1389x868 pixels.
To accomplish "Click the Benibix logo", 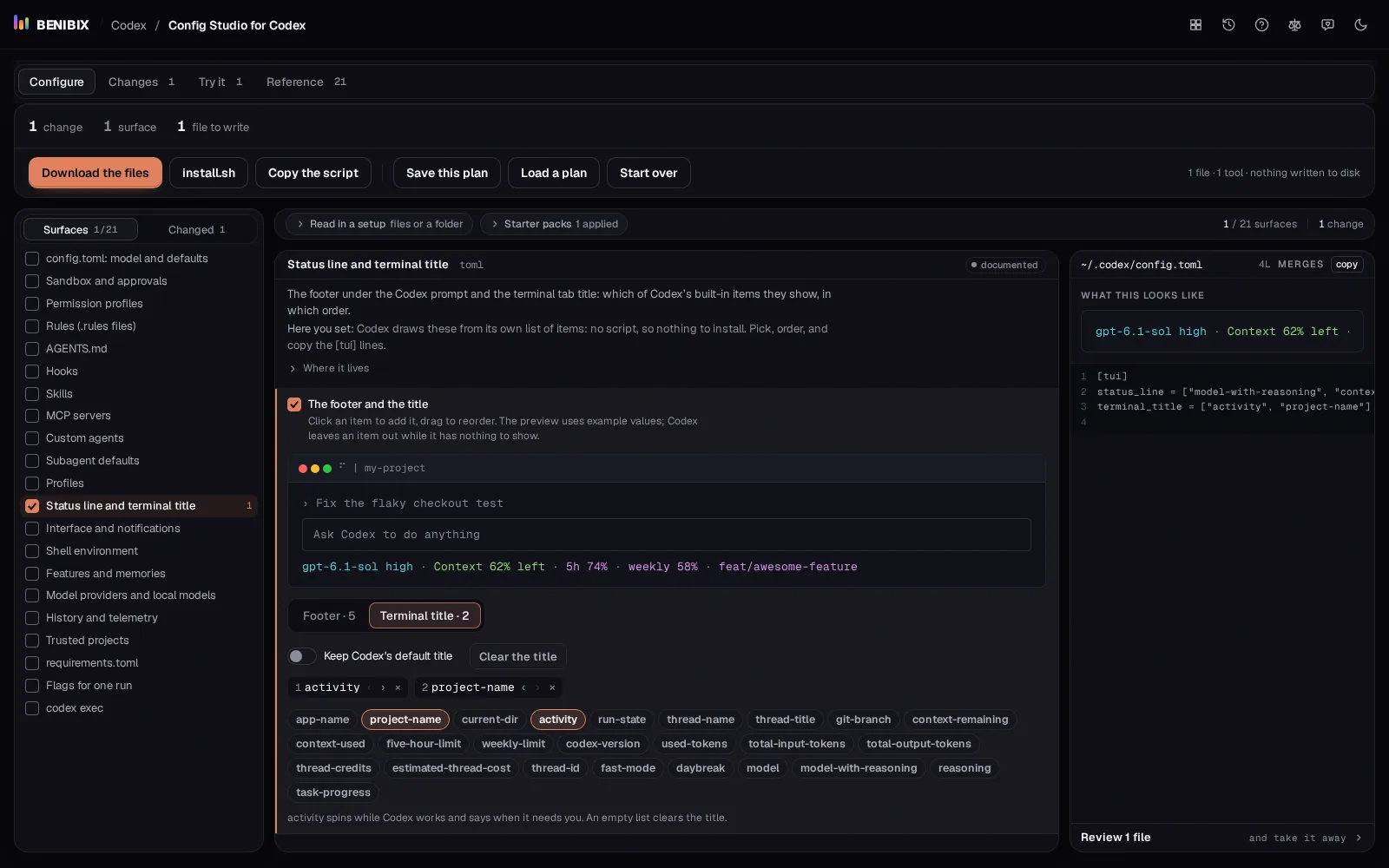I will [51, 24].
